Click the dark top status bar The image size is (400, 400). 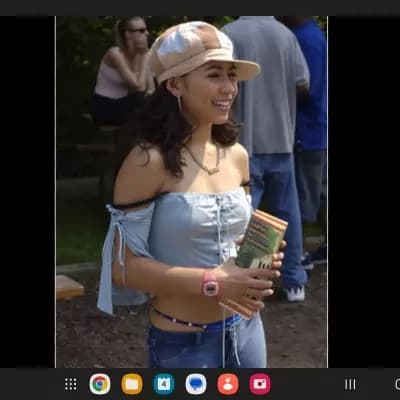(200, 8)
